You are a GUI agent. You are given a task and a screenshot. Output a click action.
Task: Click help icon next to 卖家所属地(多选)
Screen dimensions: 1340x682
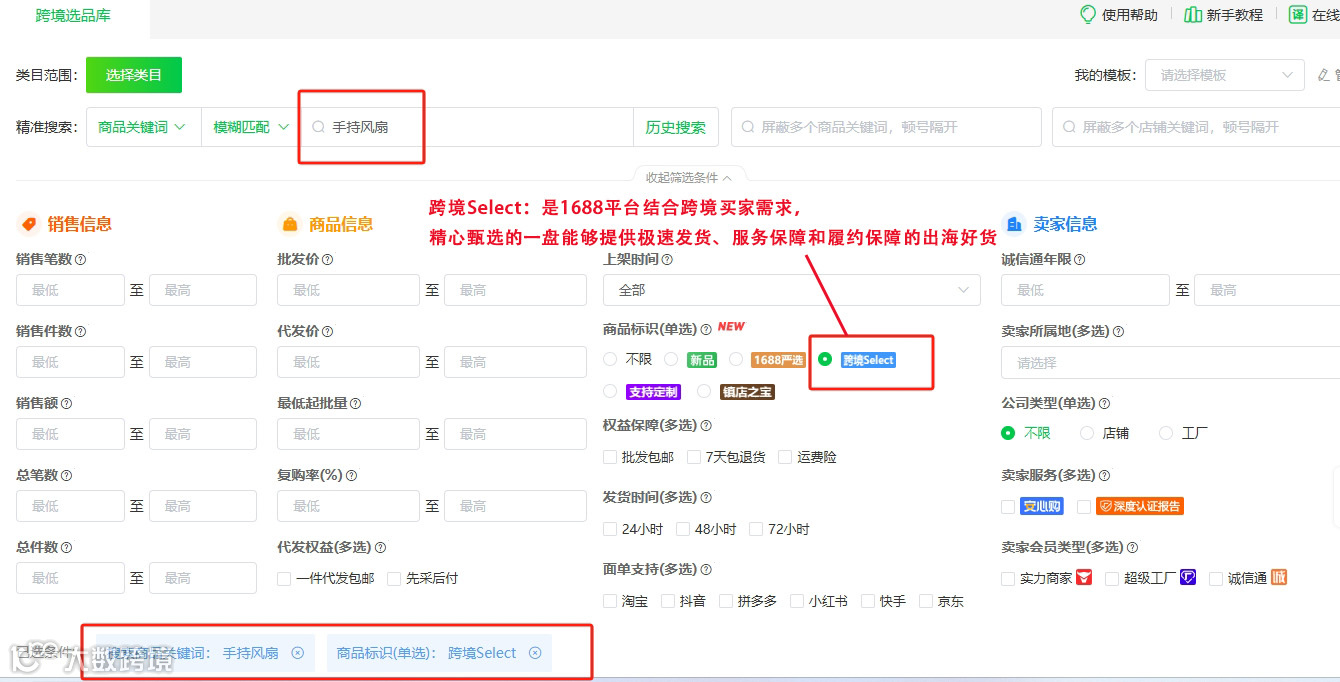coord(1118,332)
